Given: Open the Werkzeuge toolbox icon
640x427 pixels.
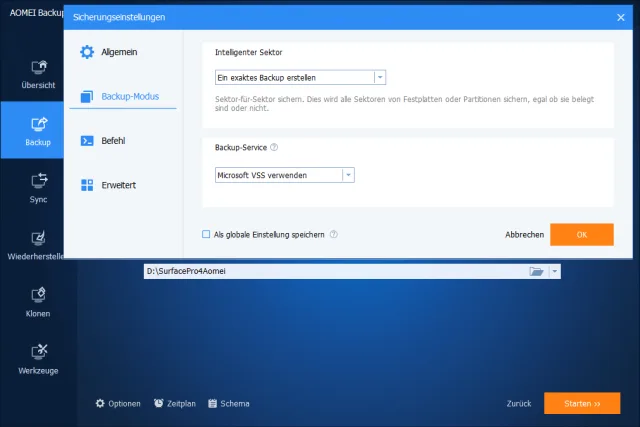Looking at the screenshot, I should [39, 351].
